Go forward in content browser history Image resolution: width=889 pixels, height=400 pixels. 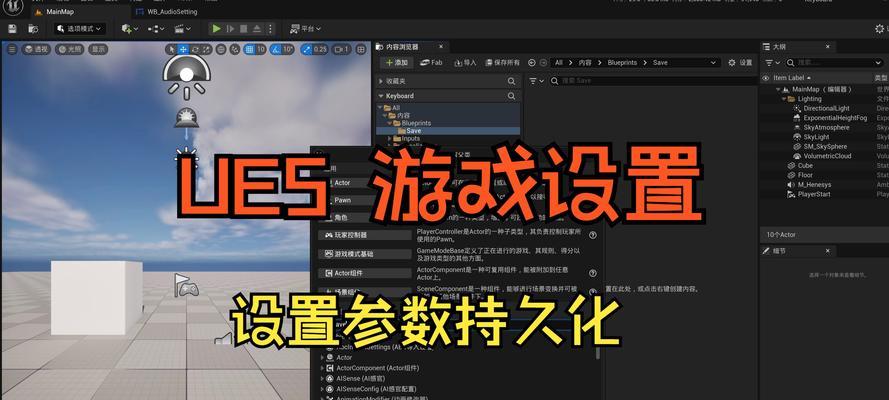[544, 63]
